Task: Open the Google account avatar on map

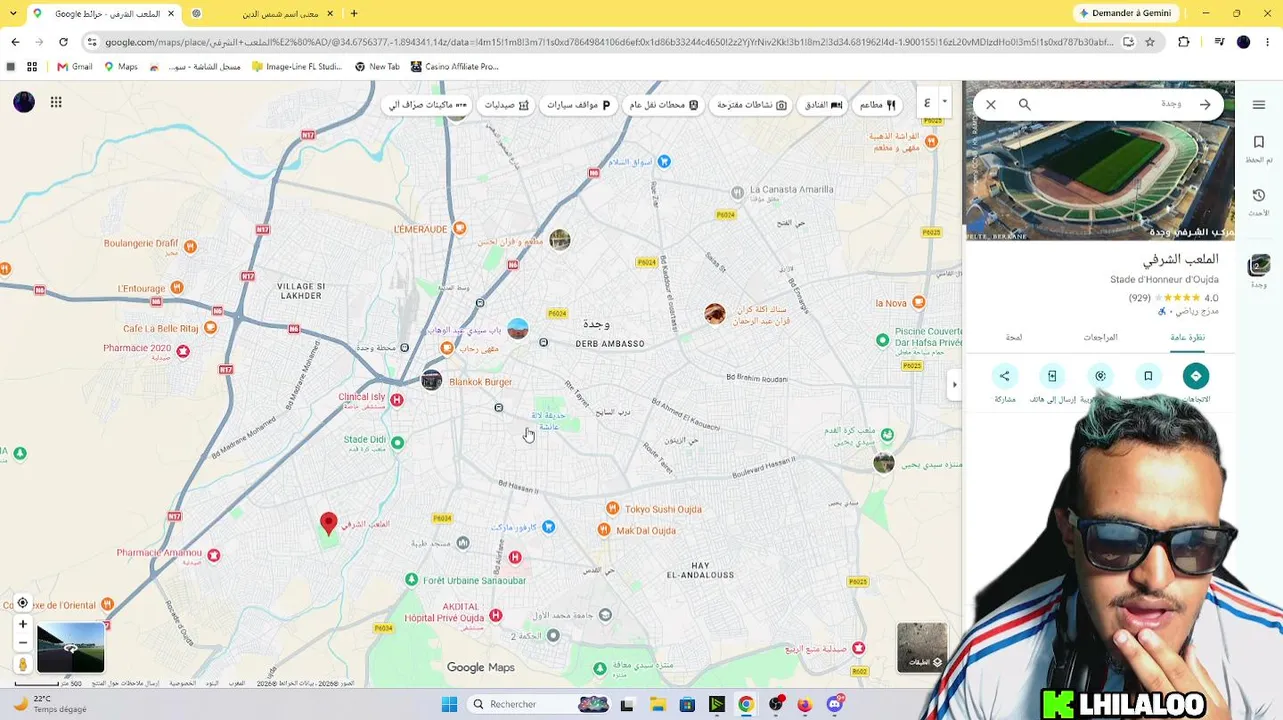Action: 24,102
